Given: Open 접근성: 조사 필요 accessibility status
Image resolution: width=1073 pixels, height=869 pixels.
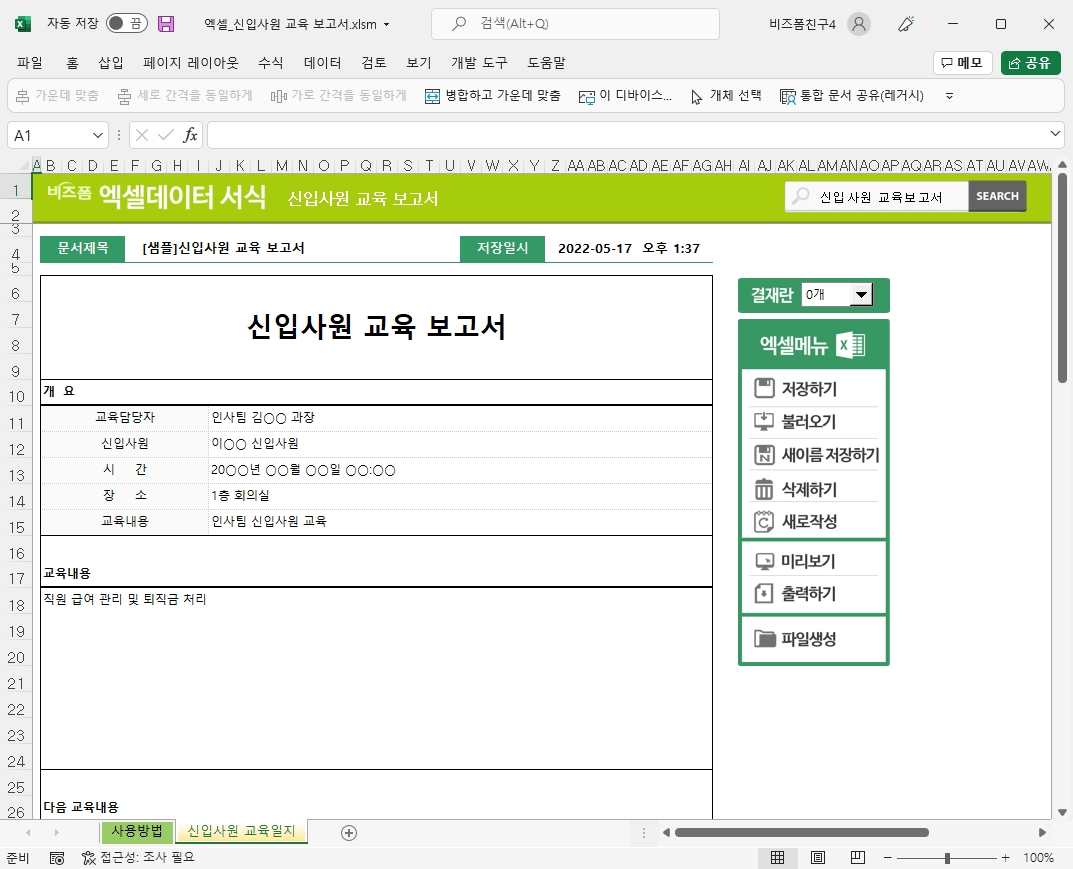Looking at the screenshot, I should coord(138,857).
